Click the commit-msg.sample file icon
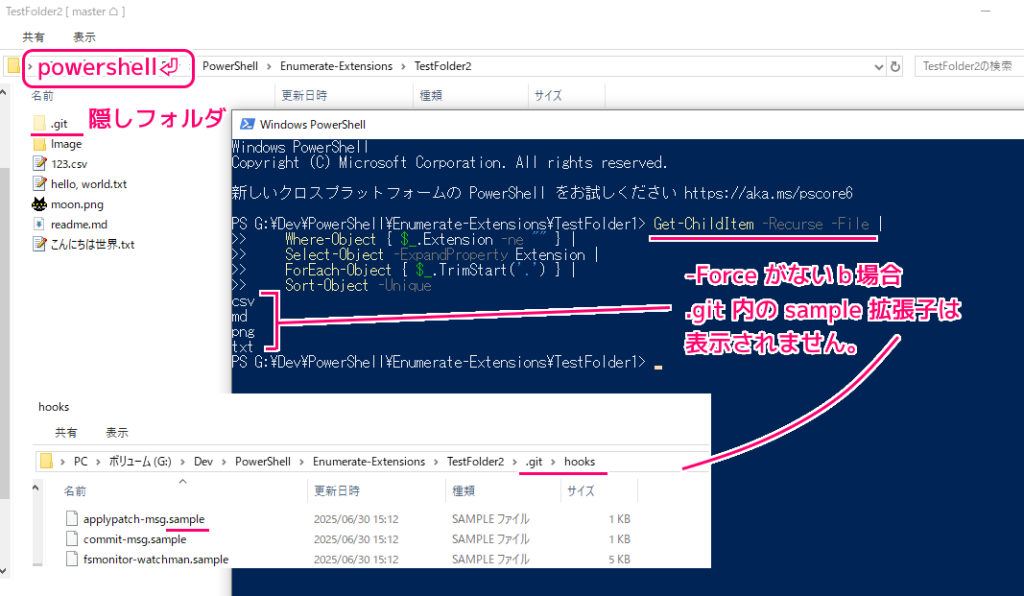 coord(71,539)
